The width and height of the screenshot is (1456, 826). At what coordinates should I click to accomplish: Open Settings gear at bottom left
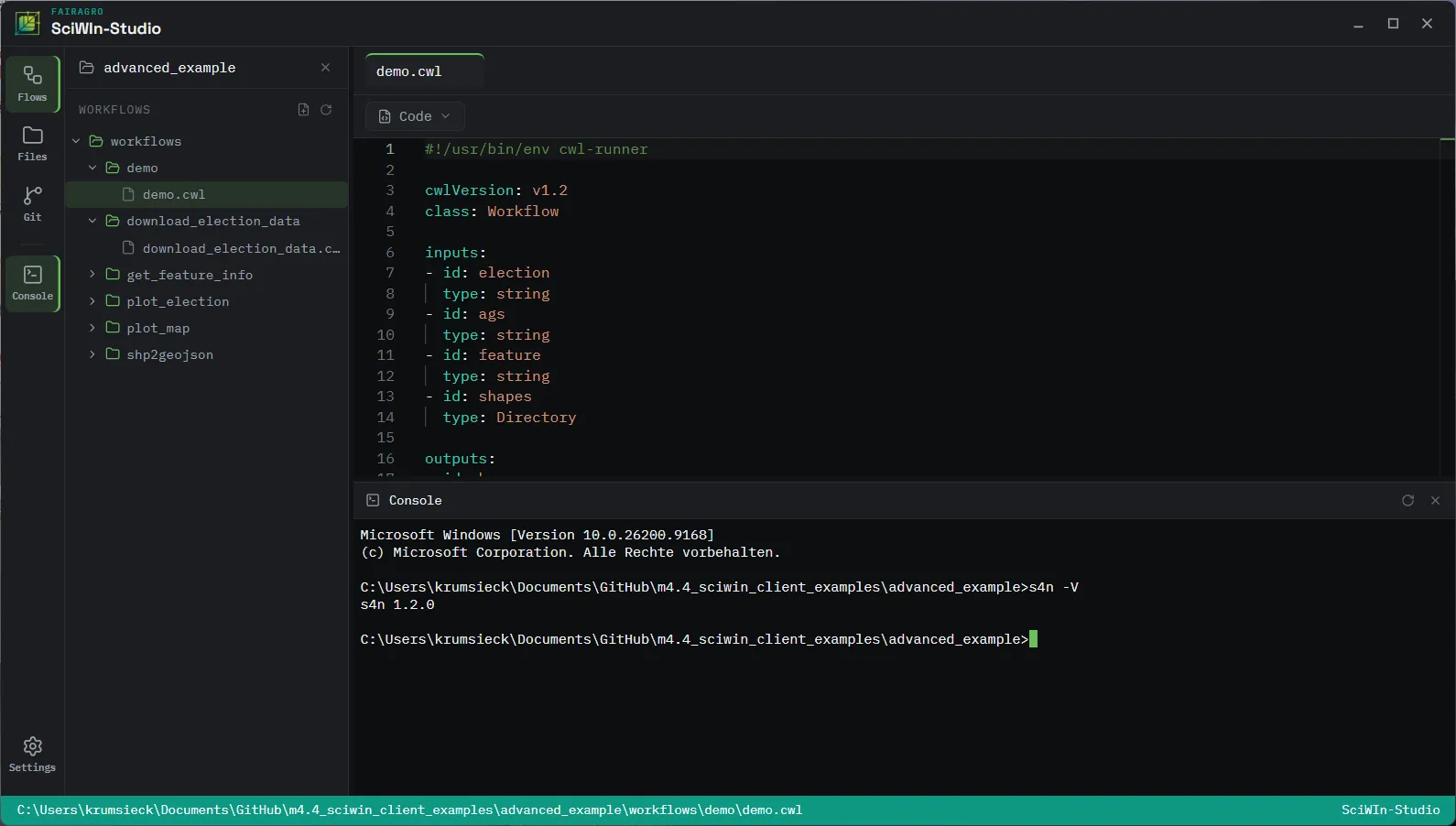click(32, 755)
